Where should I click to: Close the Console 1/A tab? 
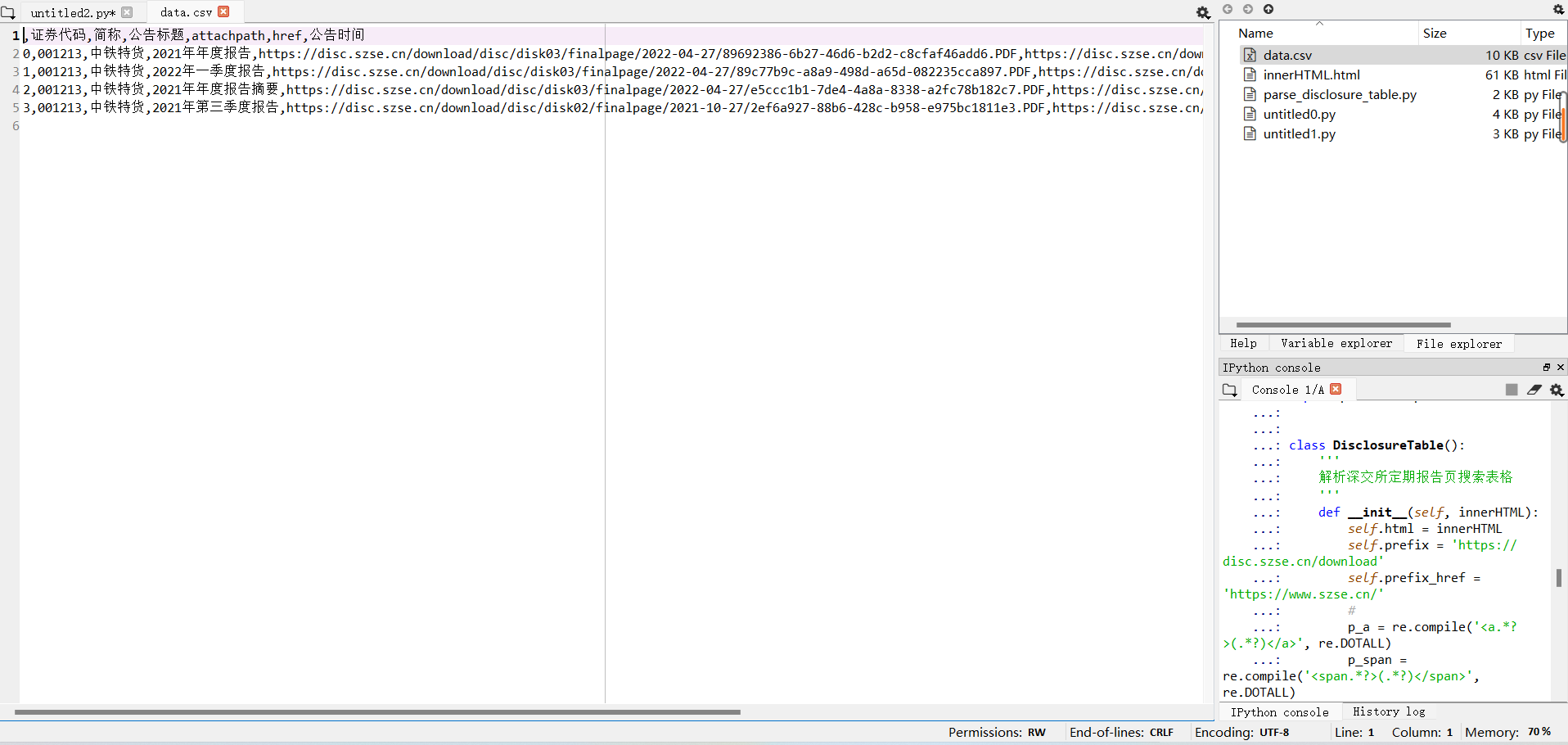tap(1336, 389)
